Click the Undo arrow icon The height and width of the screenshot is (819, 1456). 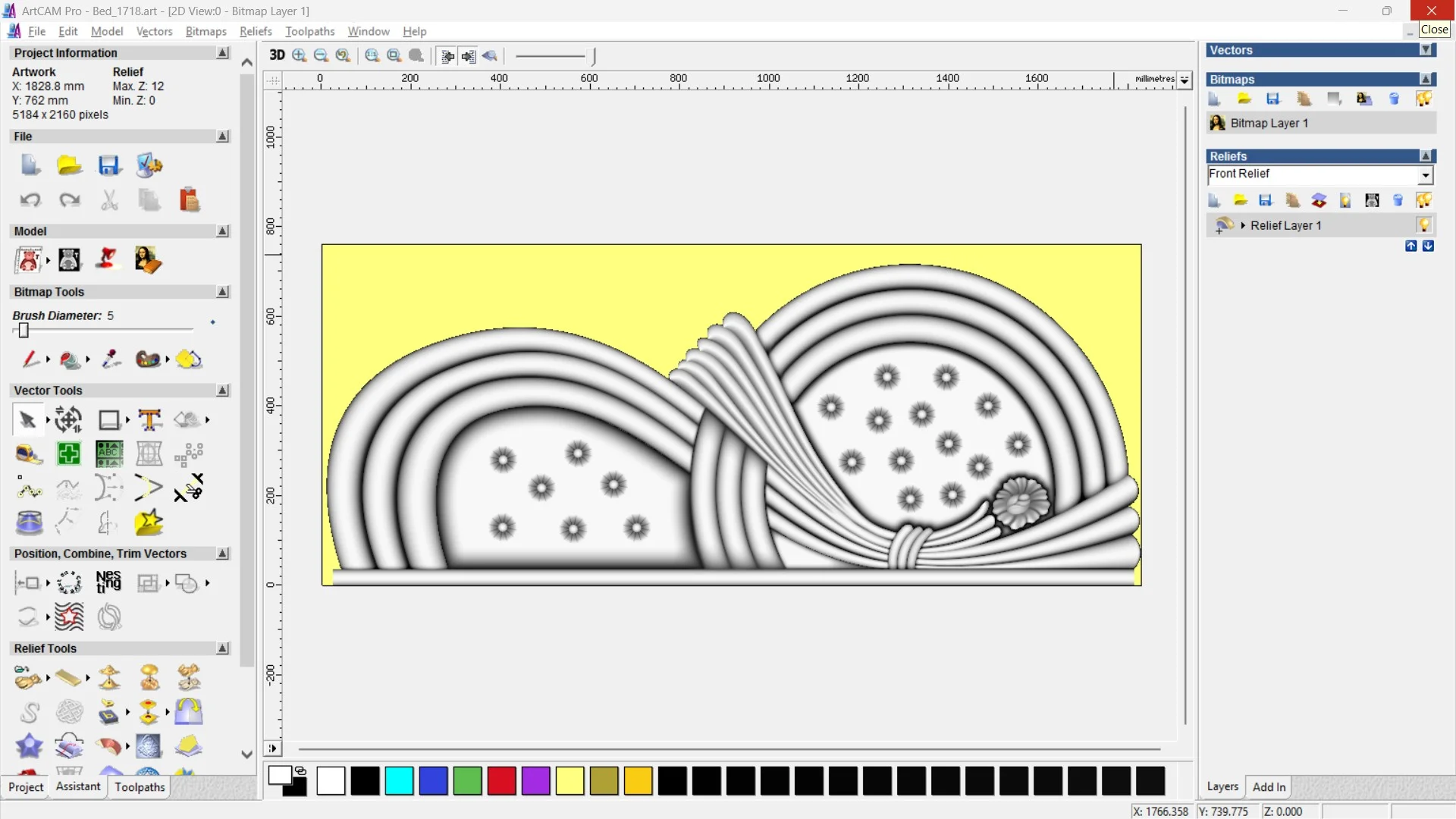(30, 200)
